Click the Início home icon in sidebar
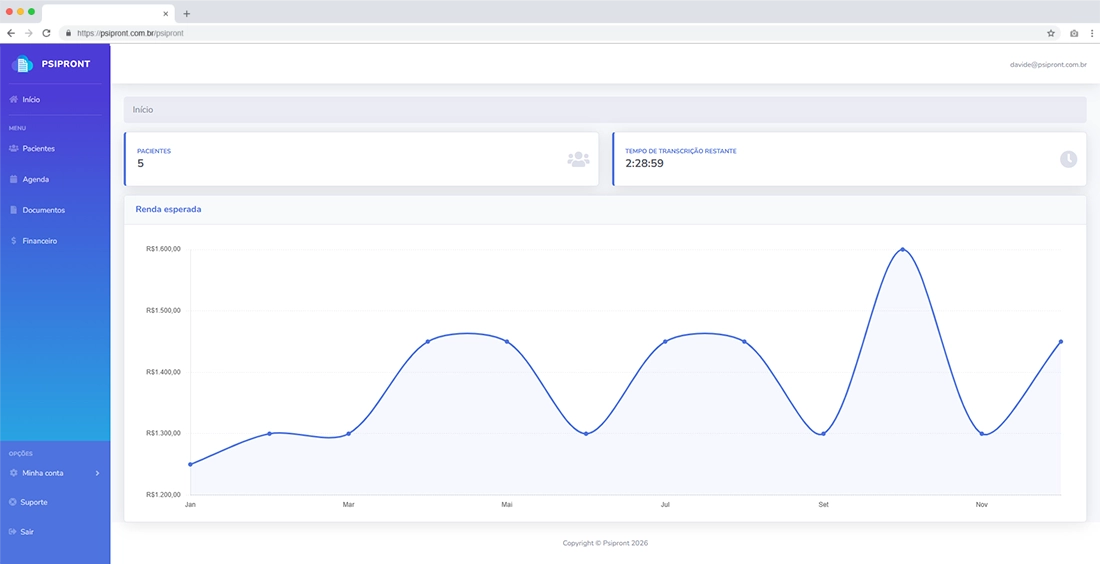Viewport: 1100px width, 564px height. pos(13,100)
